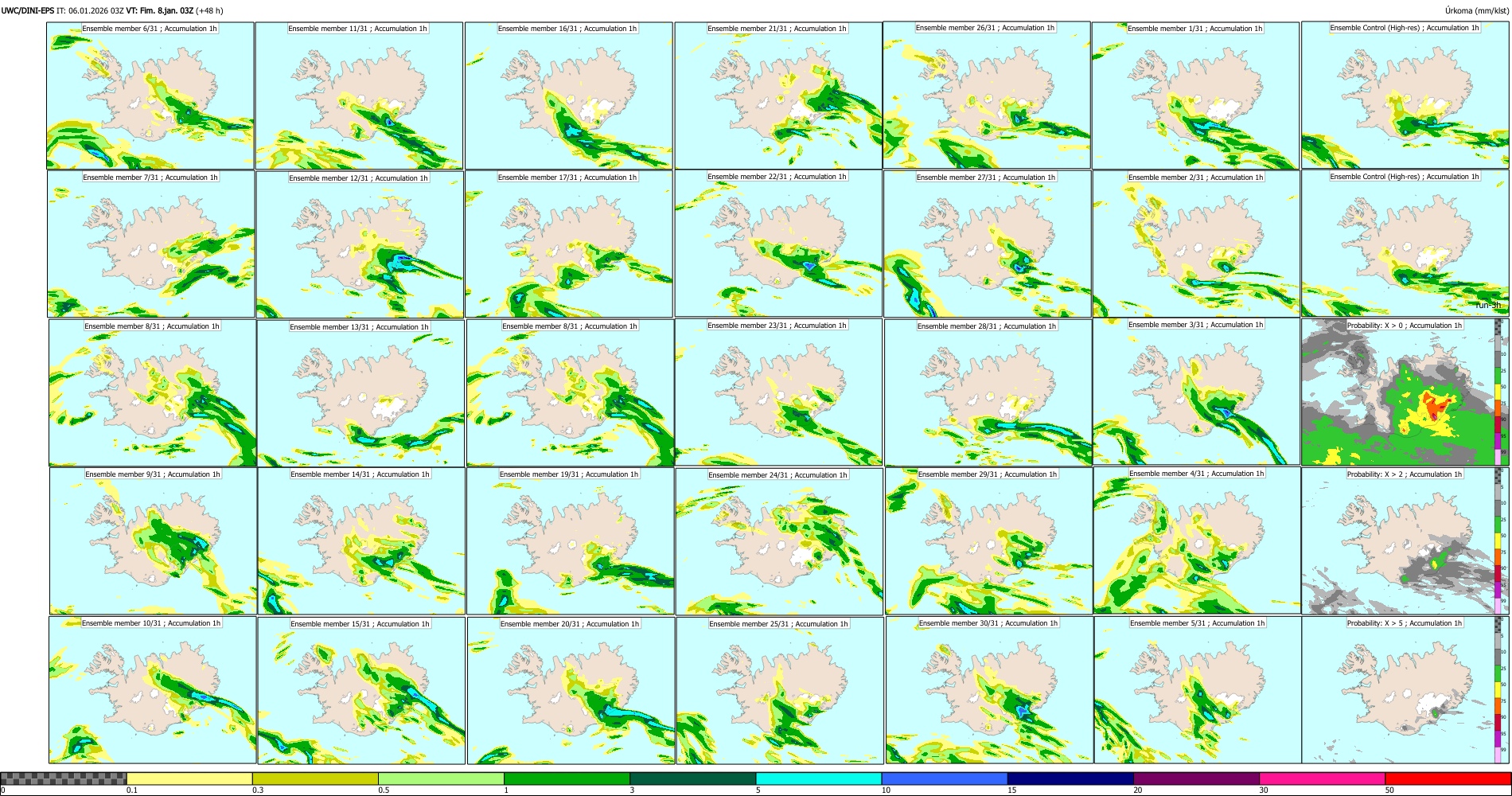
Task: Select the red 50+ legend swatch
Action: 1448,778
